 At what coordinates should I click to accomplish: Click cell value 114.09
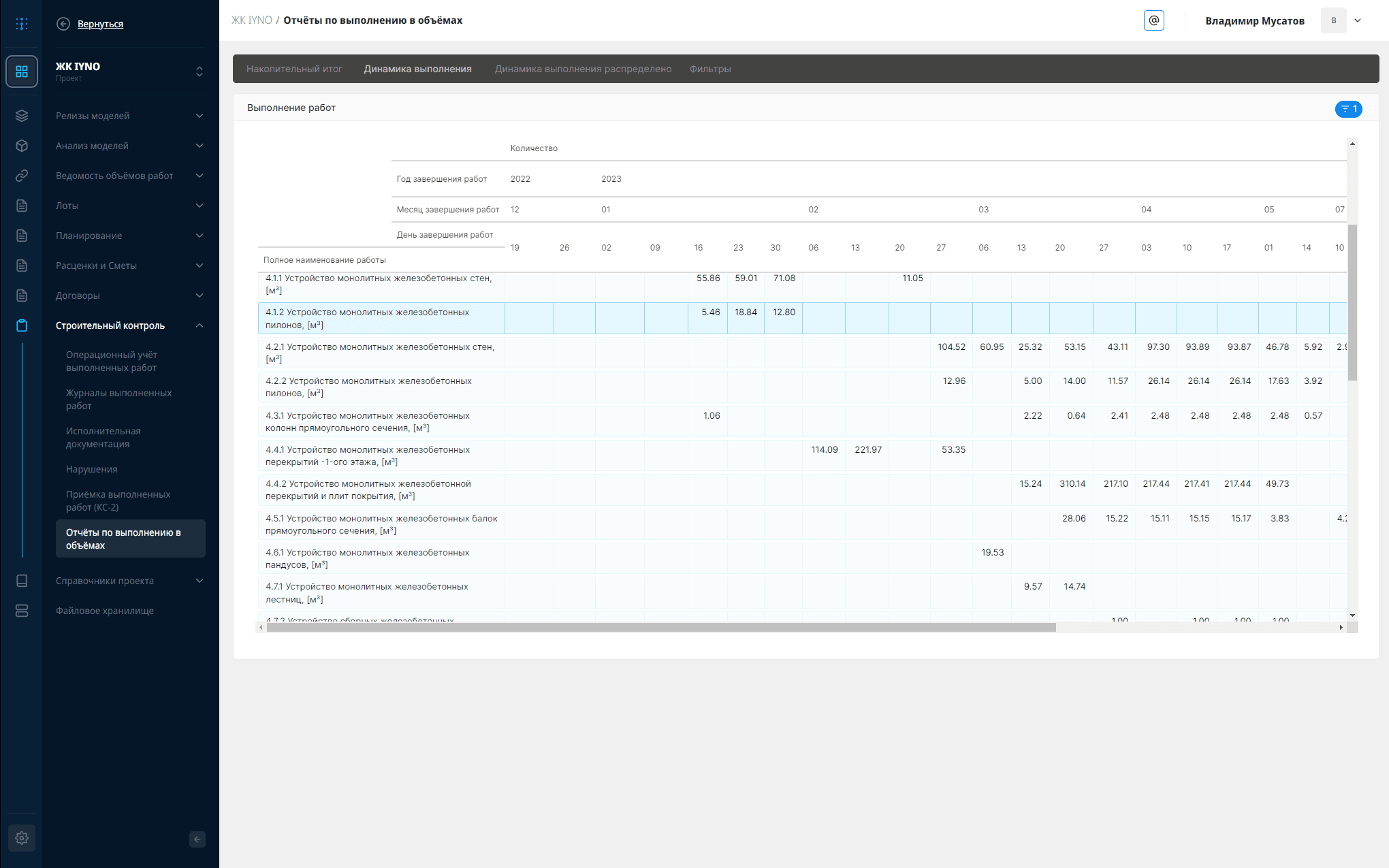(824, 450)
